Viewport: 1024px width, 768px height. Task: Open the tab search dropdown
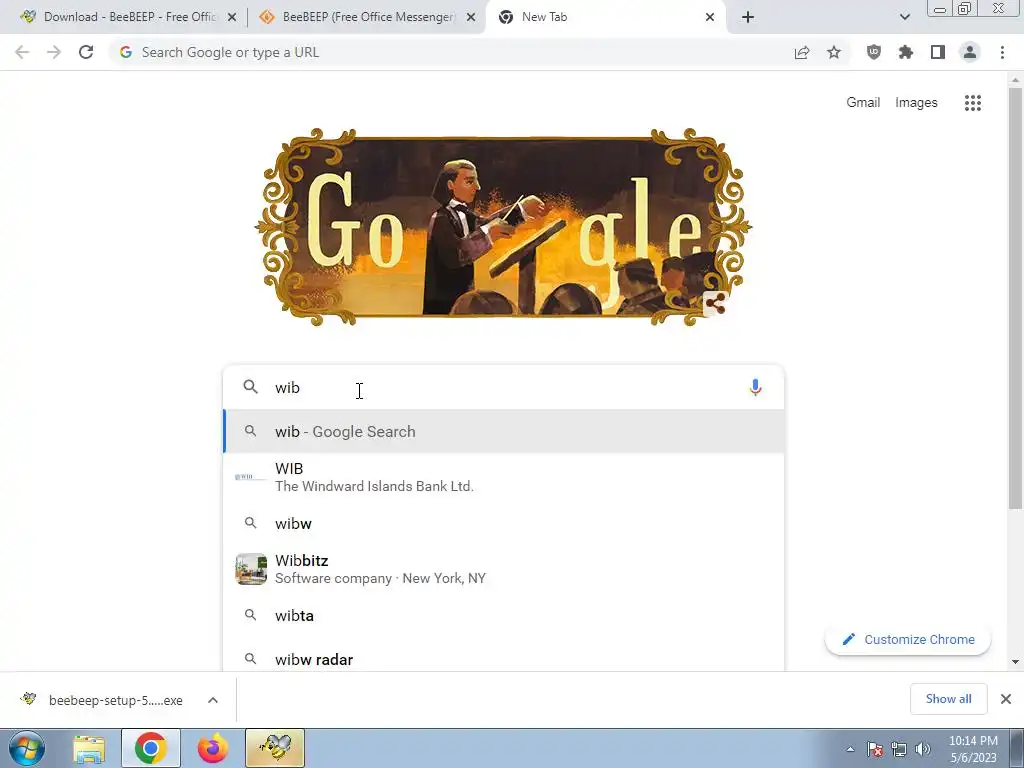pos(904,18)
